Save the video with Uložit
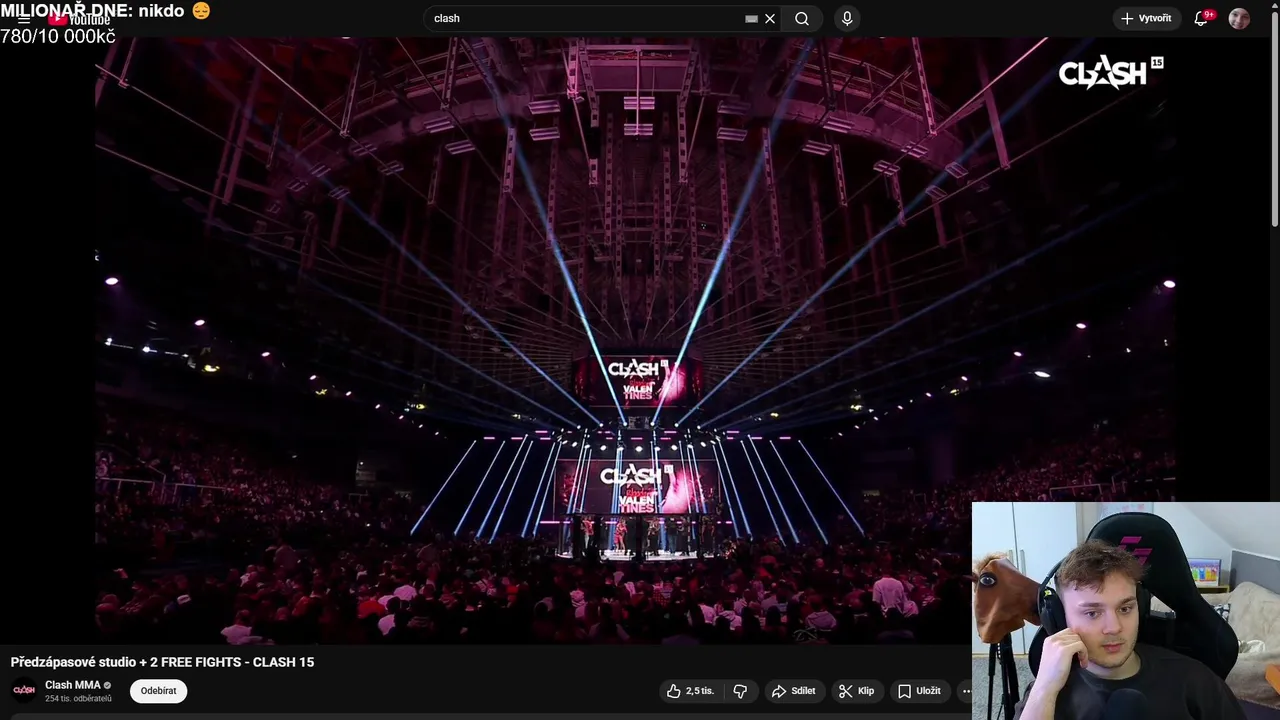 (919, 691)
